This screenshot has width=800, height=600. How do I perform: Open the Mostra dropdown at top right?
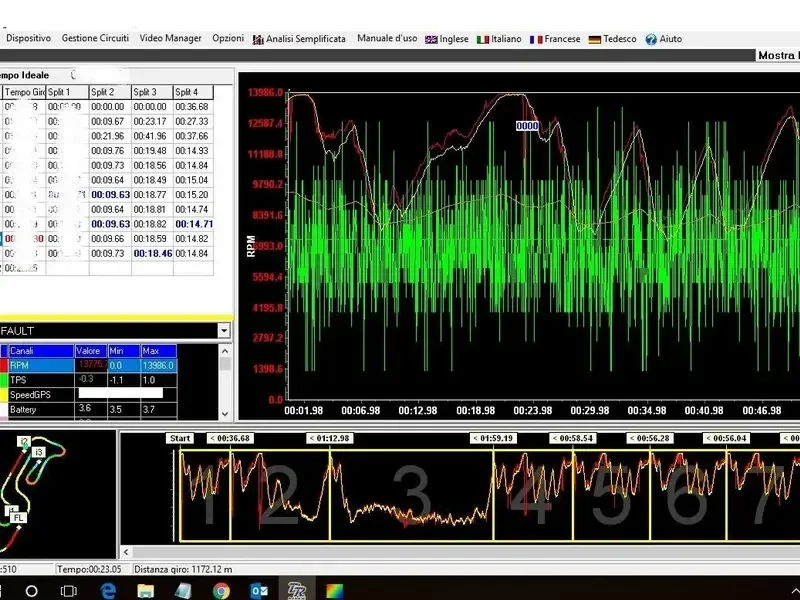778,54
